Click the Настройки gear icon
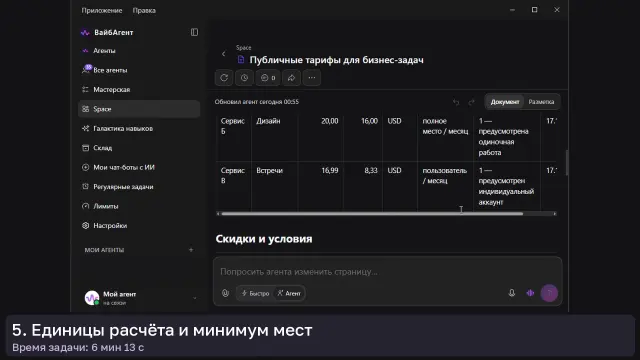 tap(85, 225)
